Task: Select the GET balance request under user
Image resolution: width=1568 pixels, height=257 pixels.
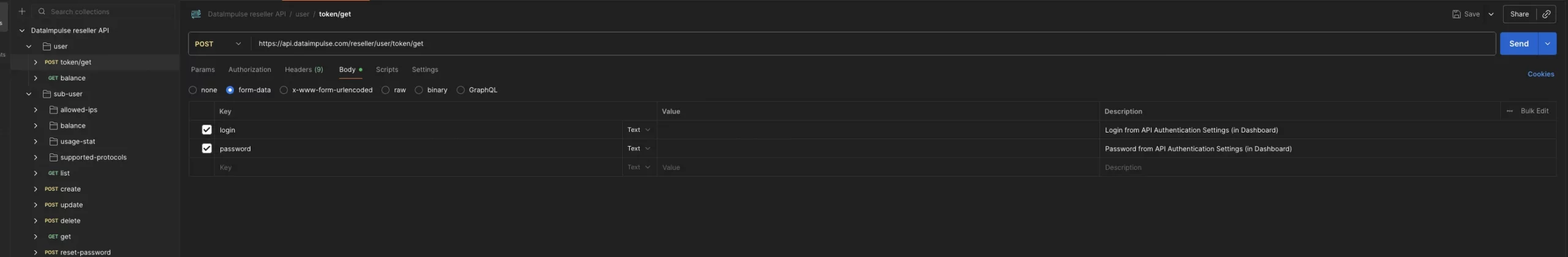Action: 72,78
